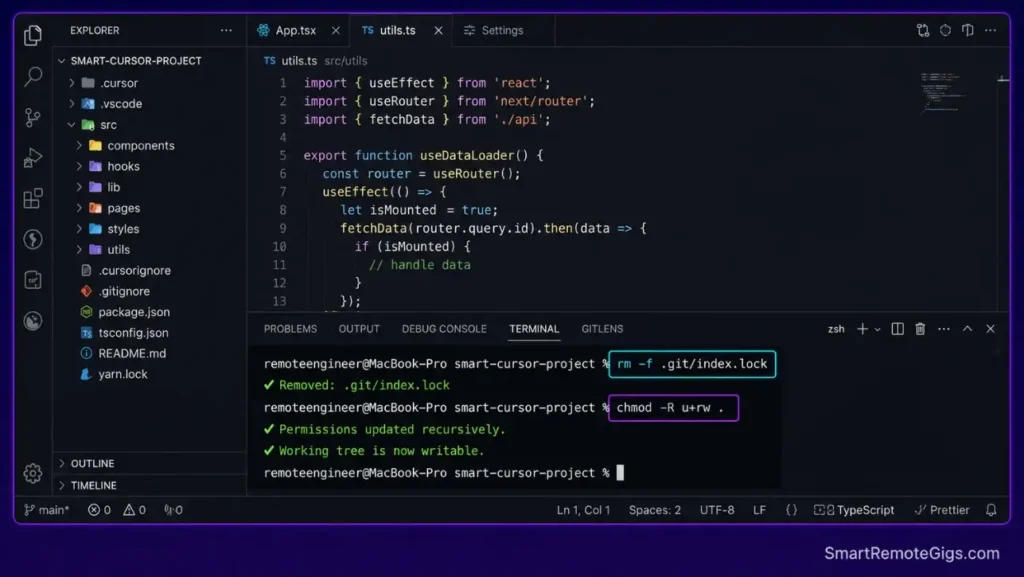Screen dimensions: 1024x577
Task: Open the GITLENS panel tab
Action: [602, 329]
